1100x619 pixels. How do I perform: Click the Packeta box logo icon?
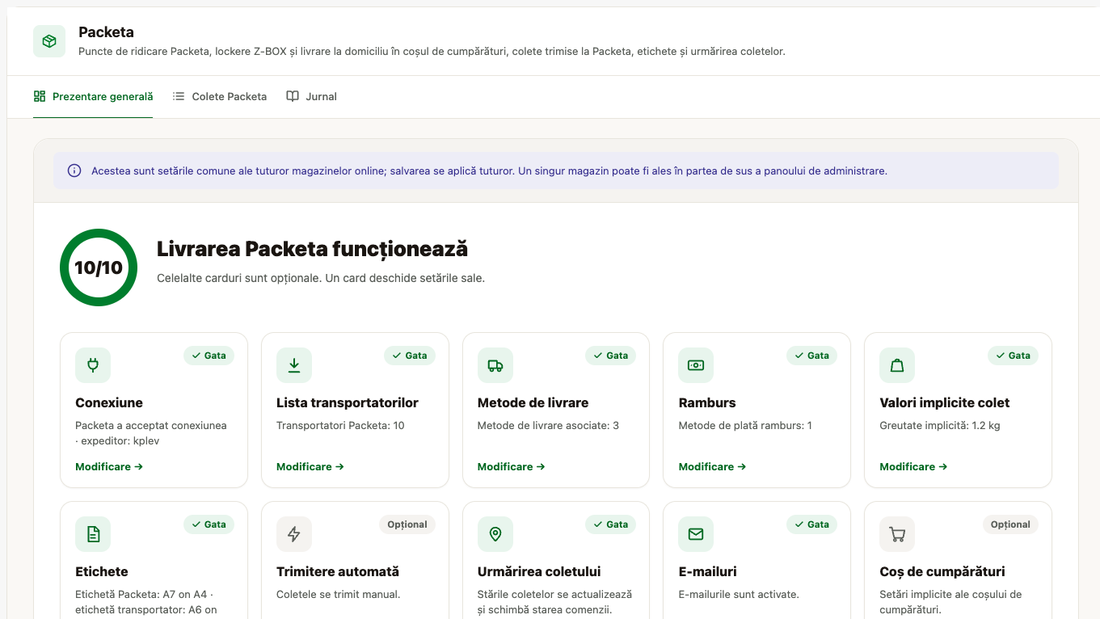pos(49,41)
